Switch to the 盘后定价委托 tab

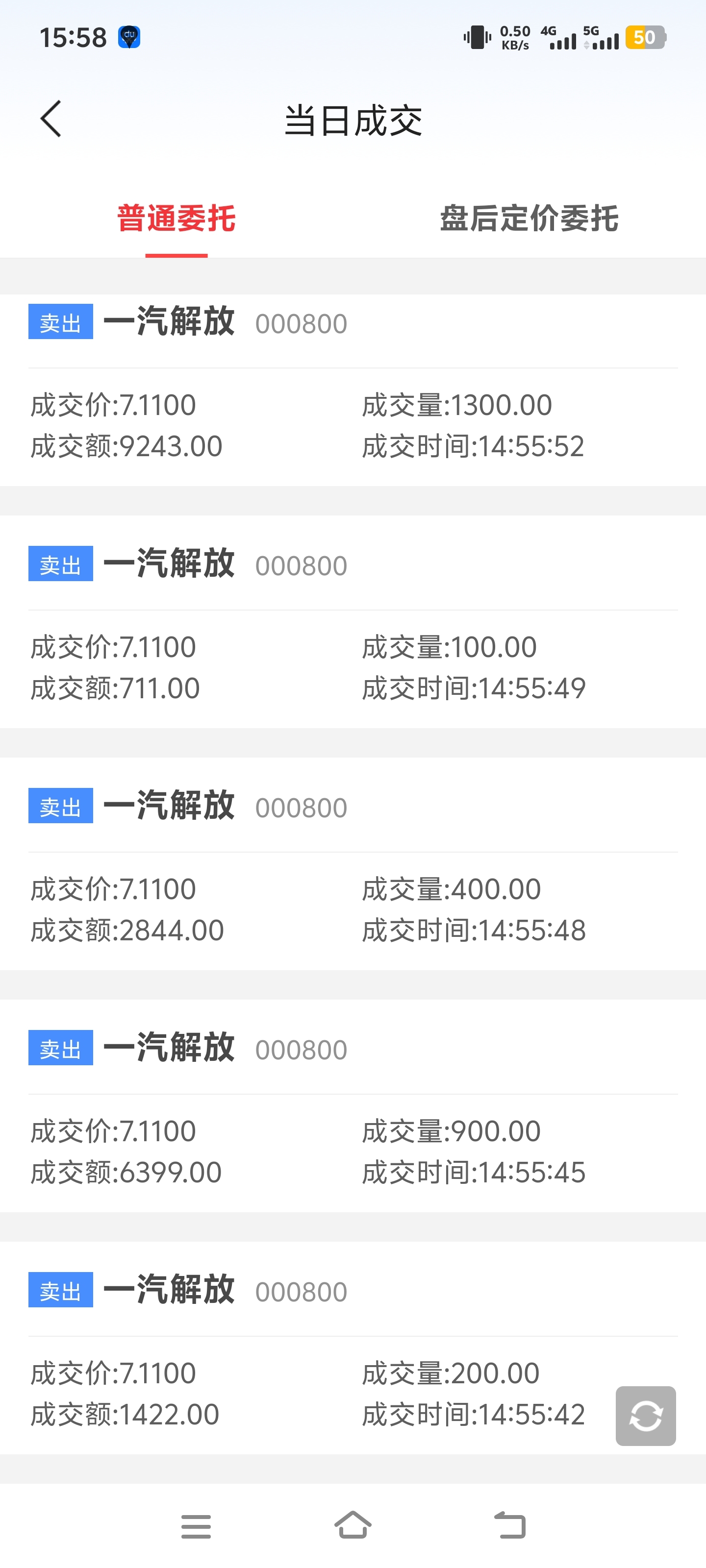529,219
